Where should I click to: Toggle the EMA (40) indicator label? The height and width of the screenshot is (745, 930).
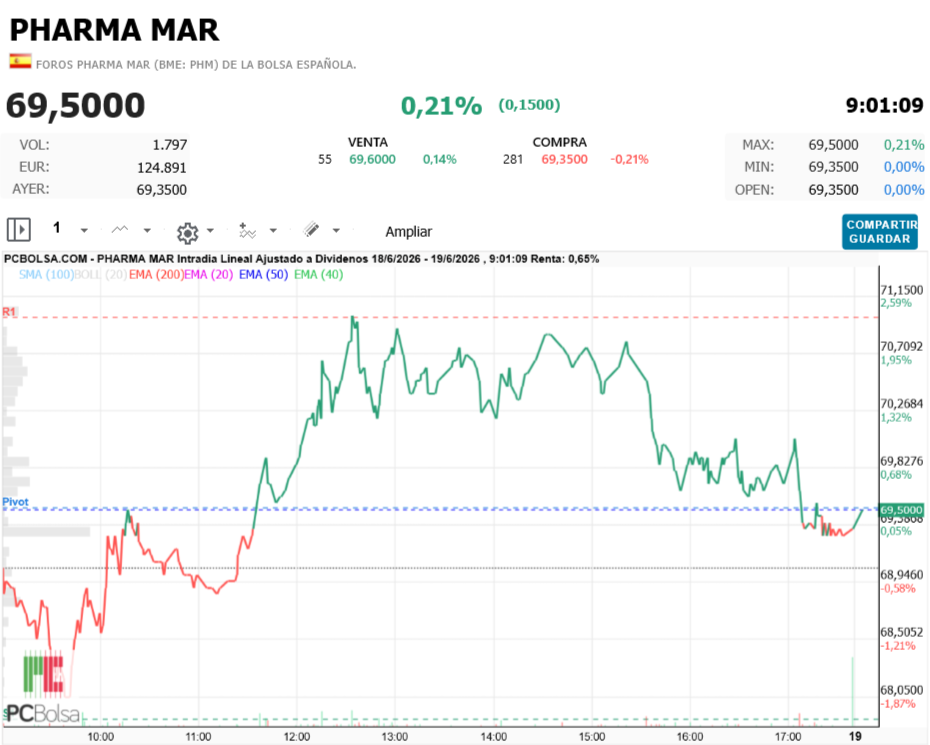click(x=319, y=275)
